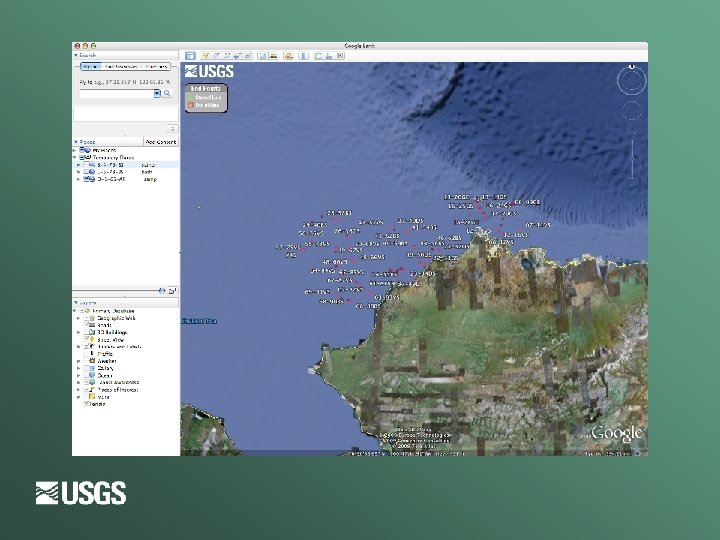Expand the Weather layer tree
This screenshot has height=540, width=720.
point(79,360)
